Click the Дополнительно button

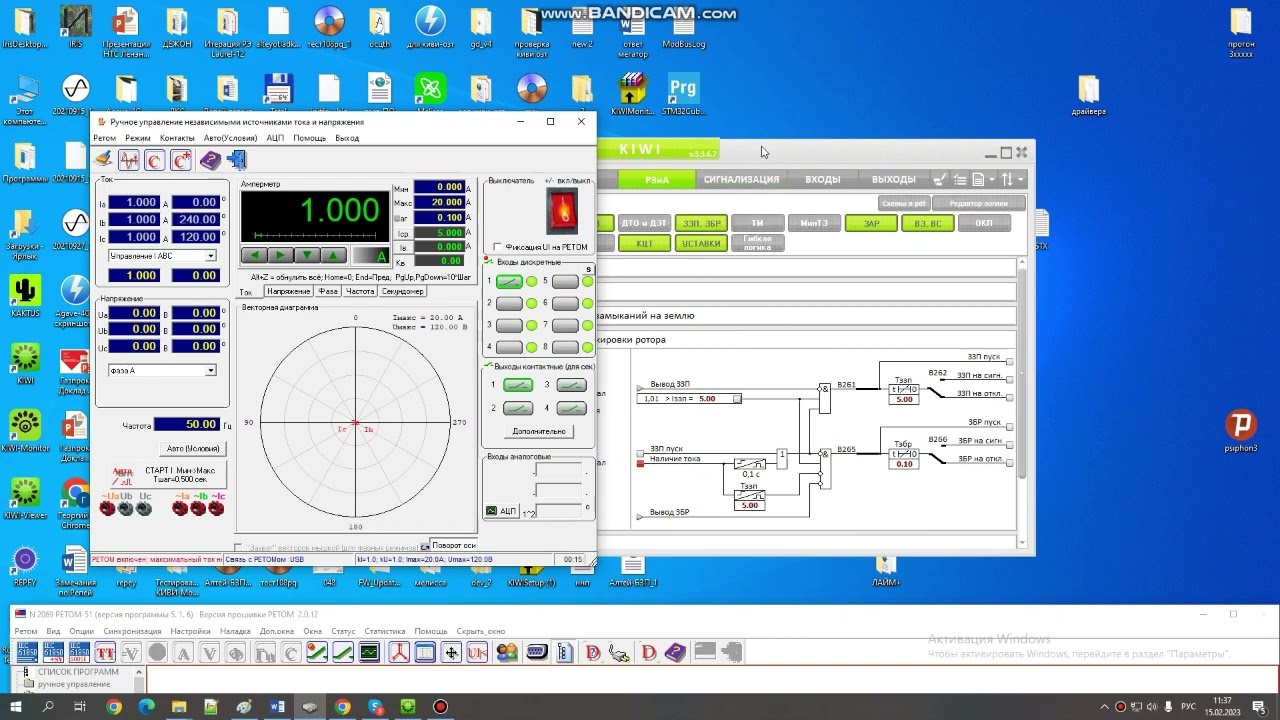tap(539, 431)
